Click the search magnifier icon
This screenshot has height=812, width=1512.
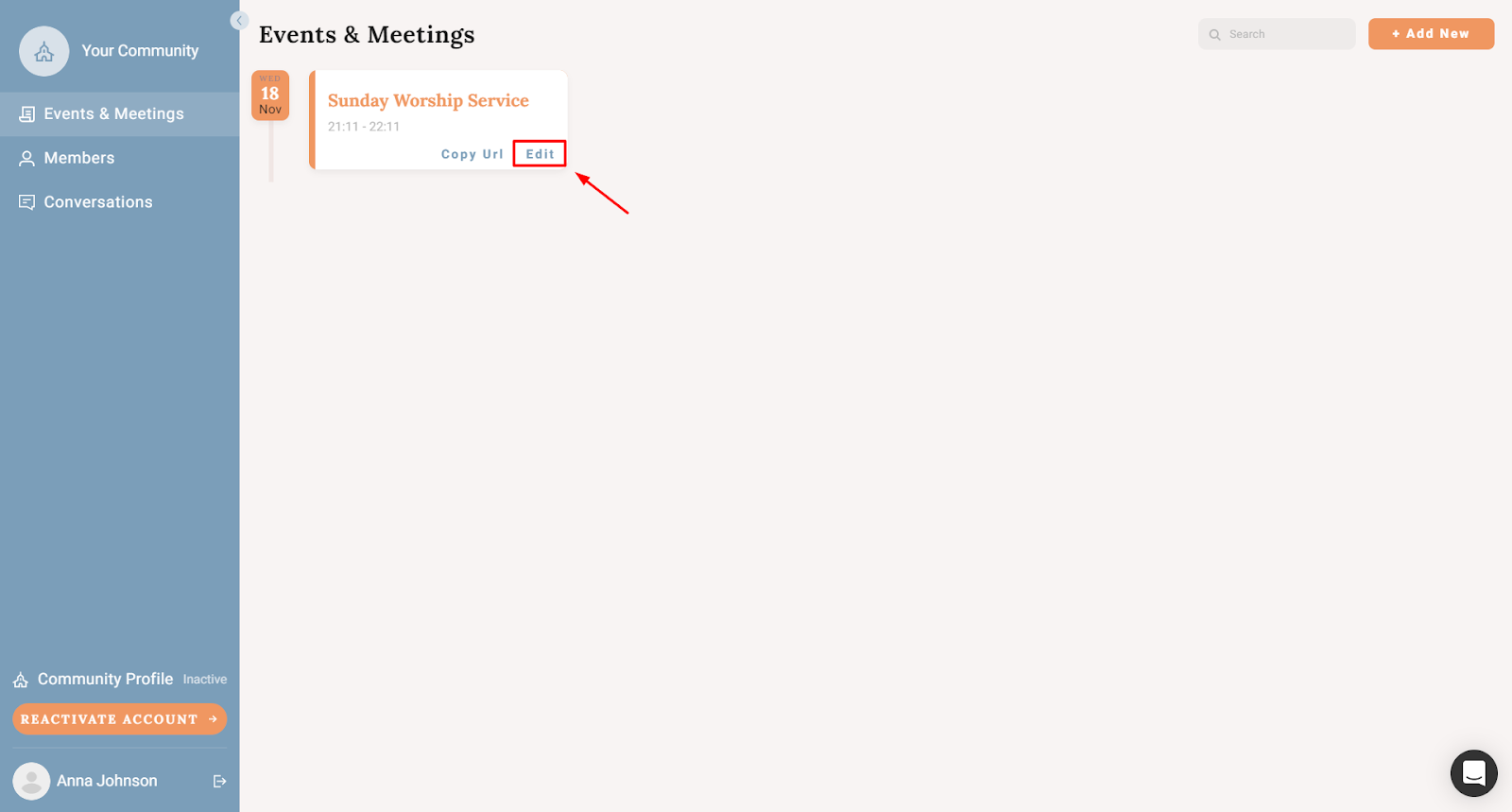click(1215, 35)
